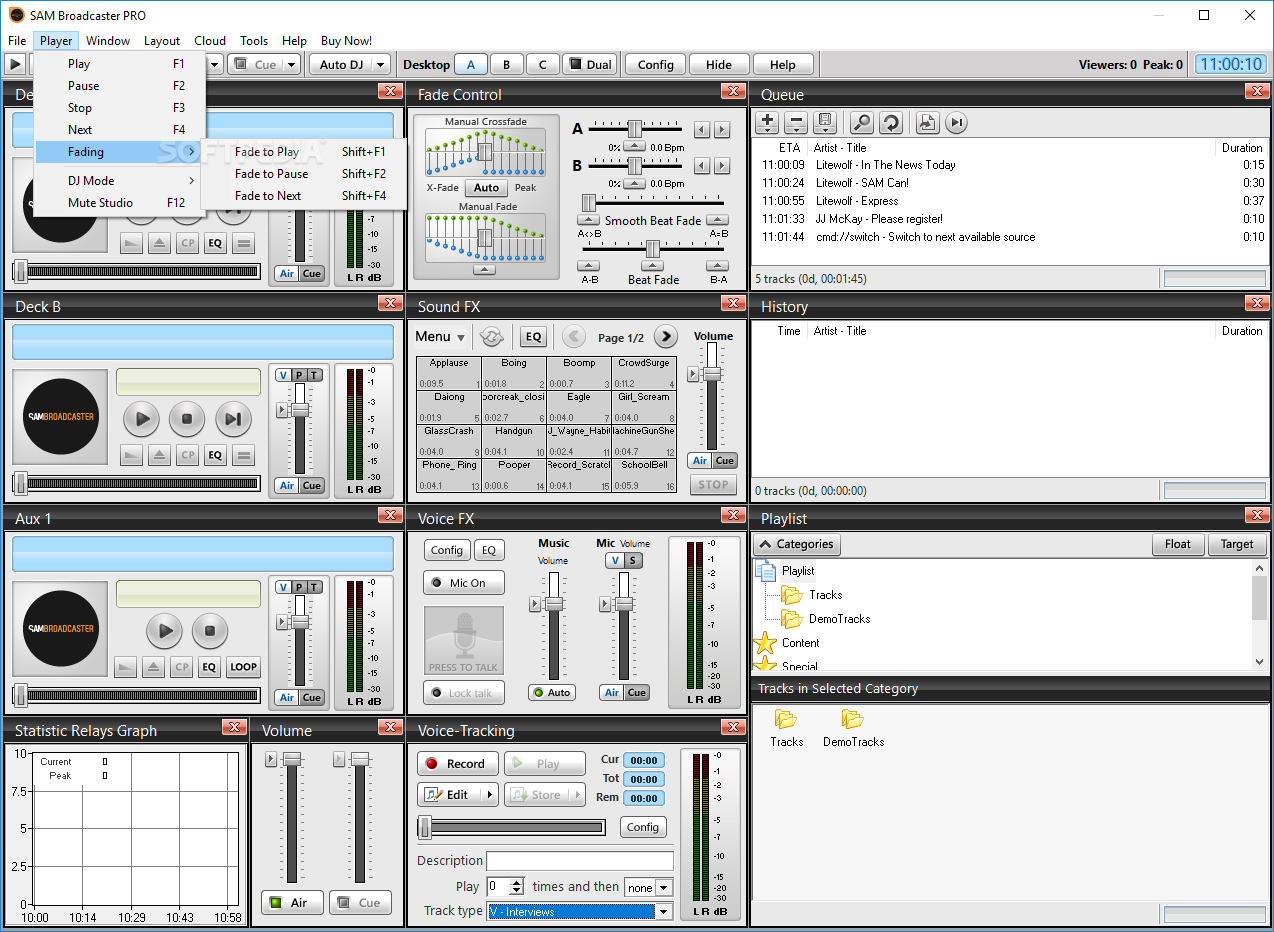Viewport: 1274px width, 932px height.
Task: Open the Track type combo box
Action: click(580, 911)
